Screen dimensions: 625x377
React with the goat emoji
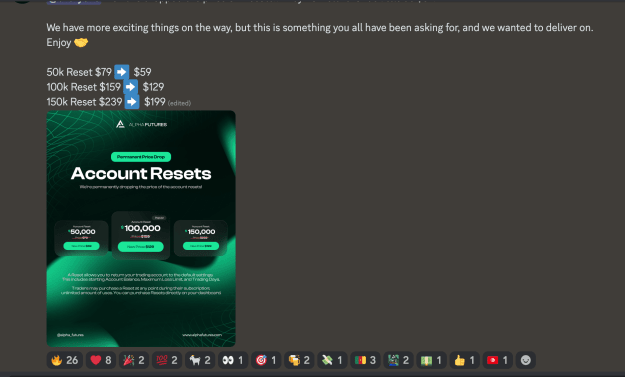[200, 360]
